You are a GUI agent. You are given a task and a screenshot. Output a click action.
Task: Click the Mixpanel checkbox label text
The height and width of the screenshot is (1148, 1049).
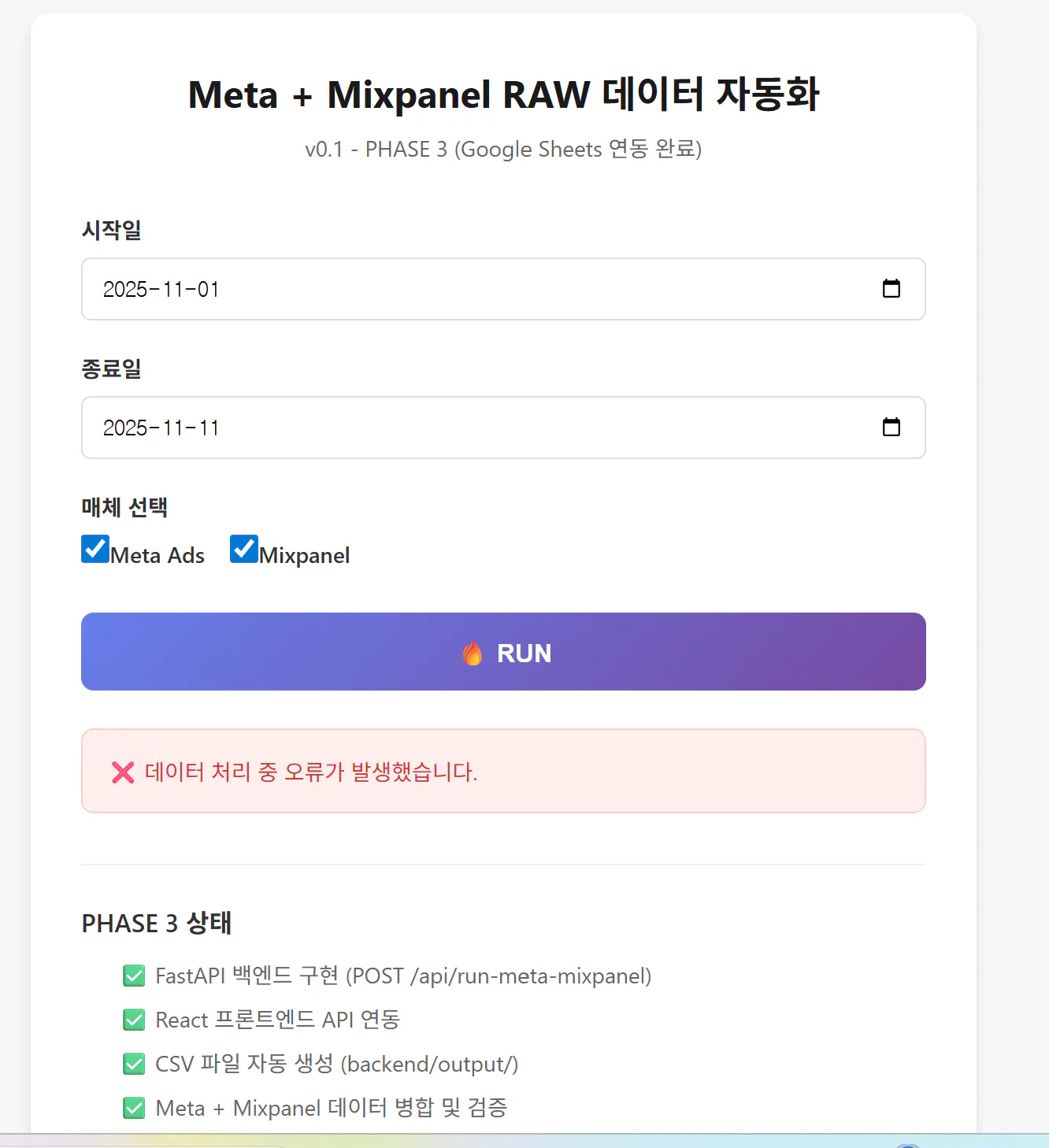pyautogui.click(x=305, y=556)
